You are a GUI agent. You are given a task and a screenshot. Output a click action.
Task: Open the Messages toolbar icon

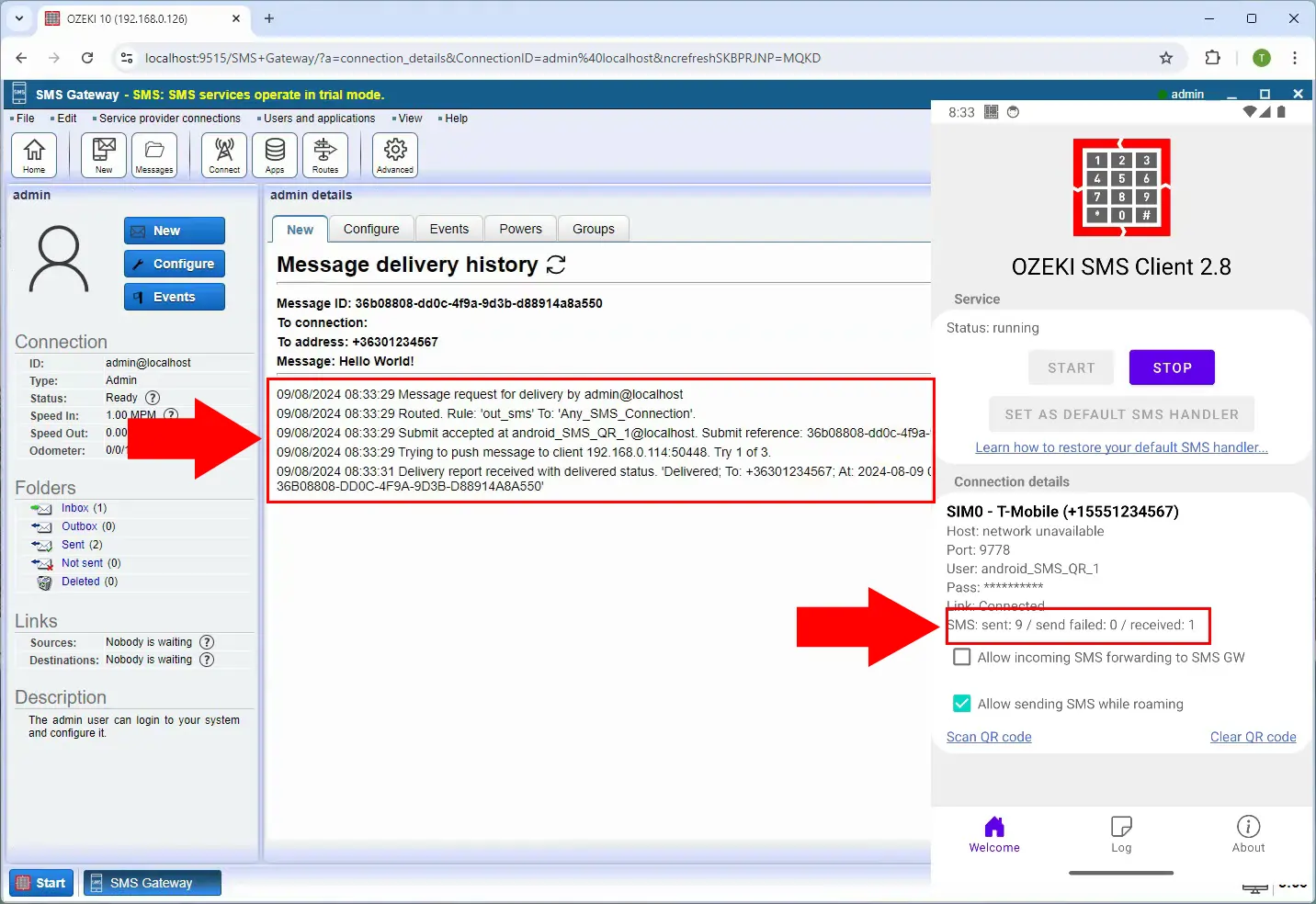(x=154, y=155)
